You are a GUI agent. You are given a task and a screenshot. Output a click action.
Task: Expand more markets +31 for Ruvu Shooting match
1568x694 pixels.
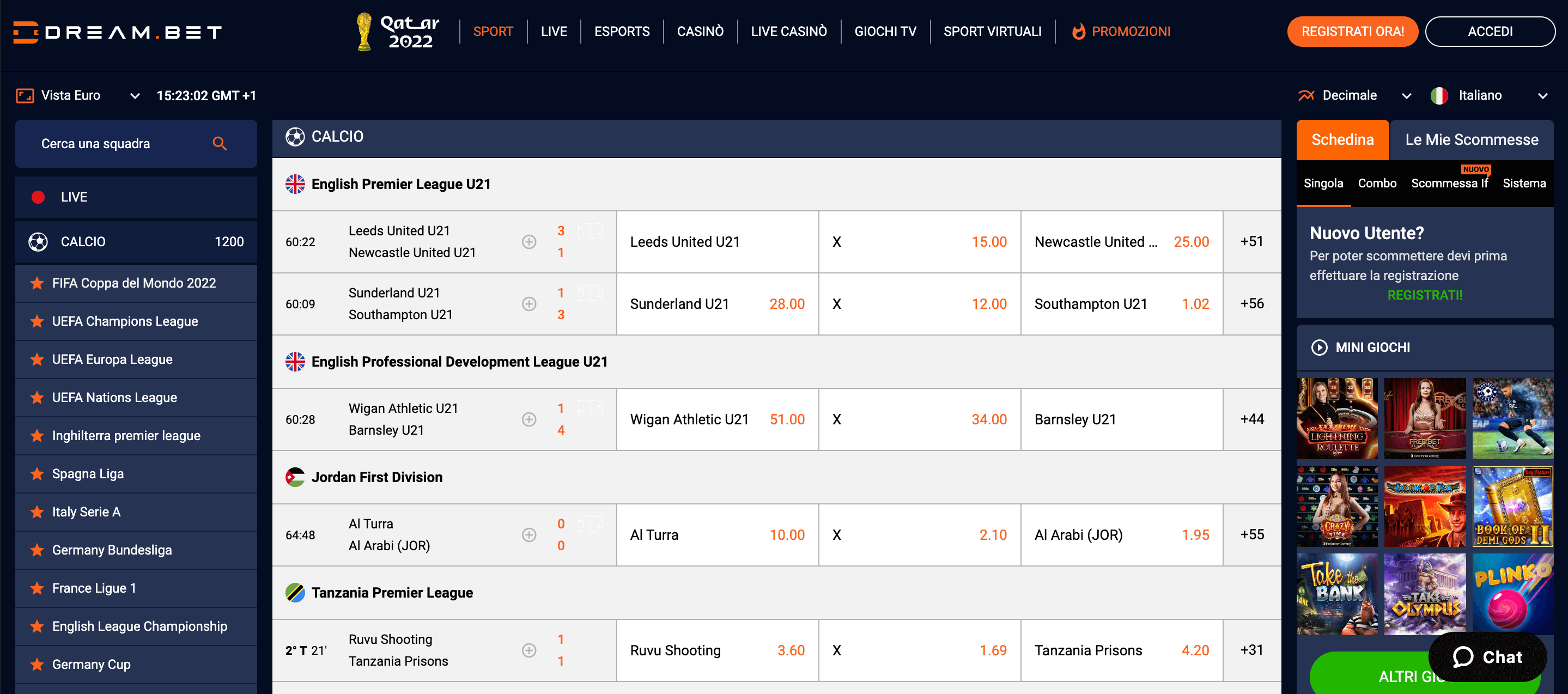tap(1252, 651)
